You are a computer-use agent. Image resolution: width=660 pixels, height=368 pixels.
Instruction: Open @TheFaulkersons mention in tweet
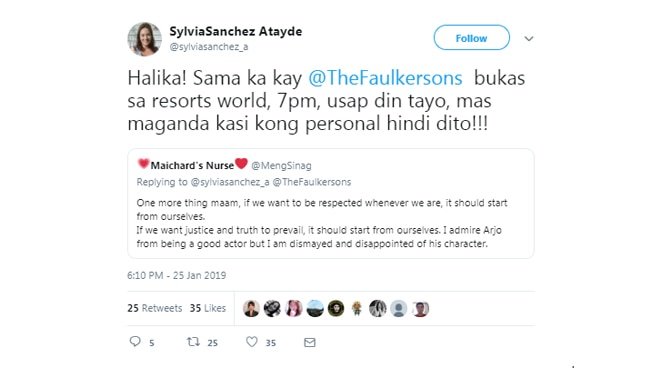tap(385, 78)
